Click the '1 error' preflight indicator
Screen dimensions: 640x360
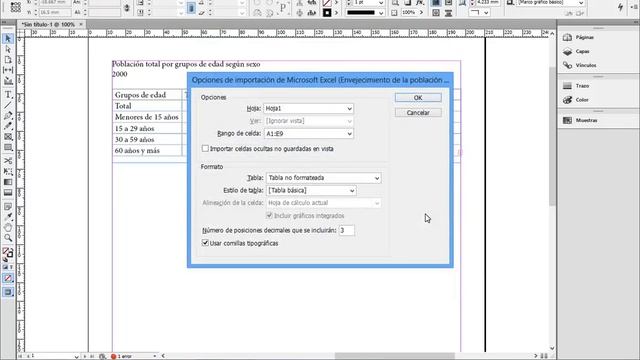tap(122, 356)
